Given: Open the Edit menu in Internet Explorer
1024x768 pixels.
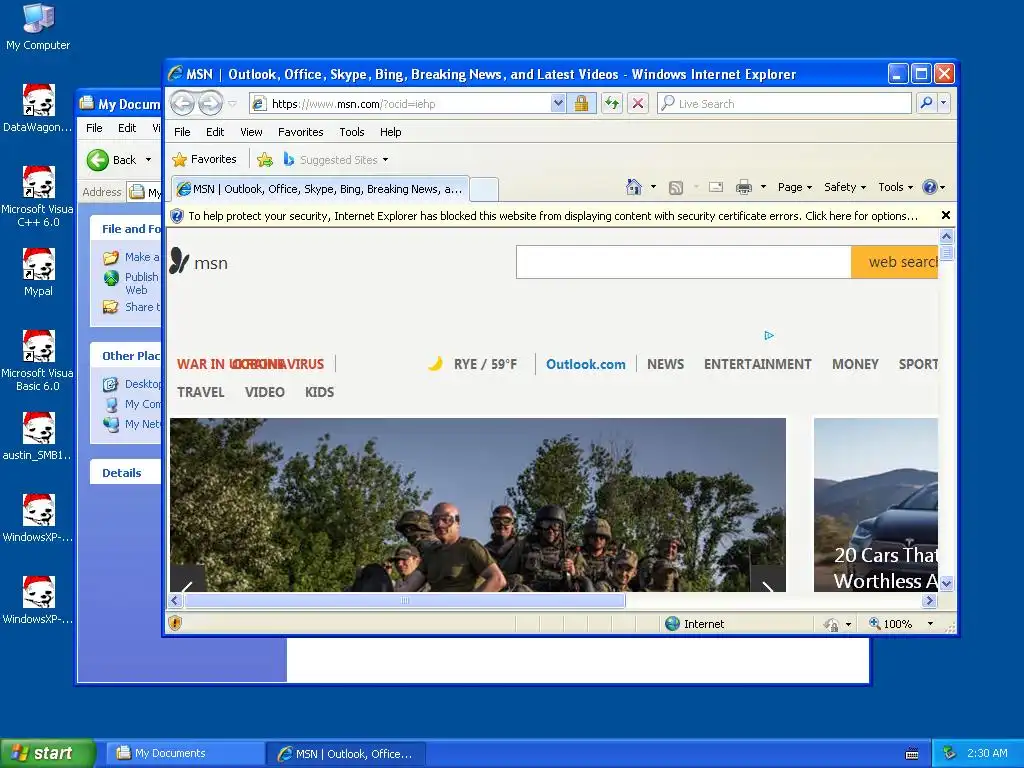Looking at the screenshot, I should [215, 132].
